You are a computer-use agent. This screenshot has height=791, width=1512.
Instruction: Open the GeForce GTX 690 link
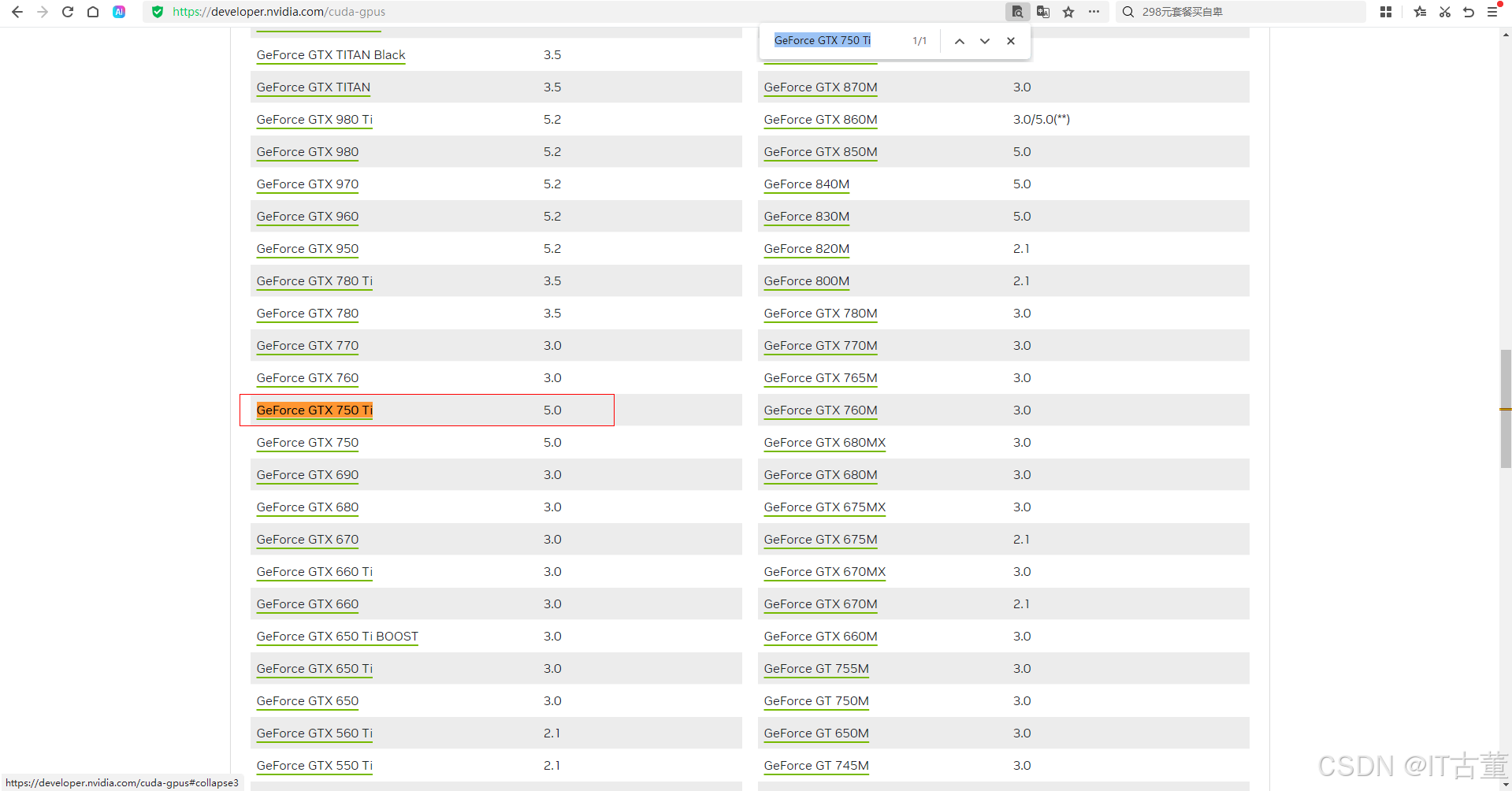[x=307, y=475]
